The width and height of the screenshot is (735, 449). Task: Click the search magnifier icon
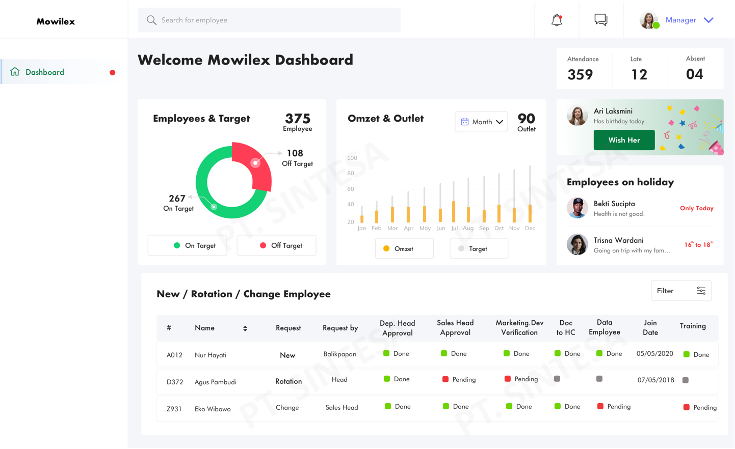(151, 20)
